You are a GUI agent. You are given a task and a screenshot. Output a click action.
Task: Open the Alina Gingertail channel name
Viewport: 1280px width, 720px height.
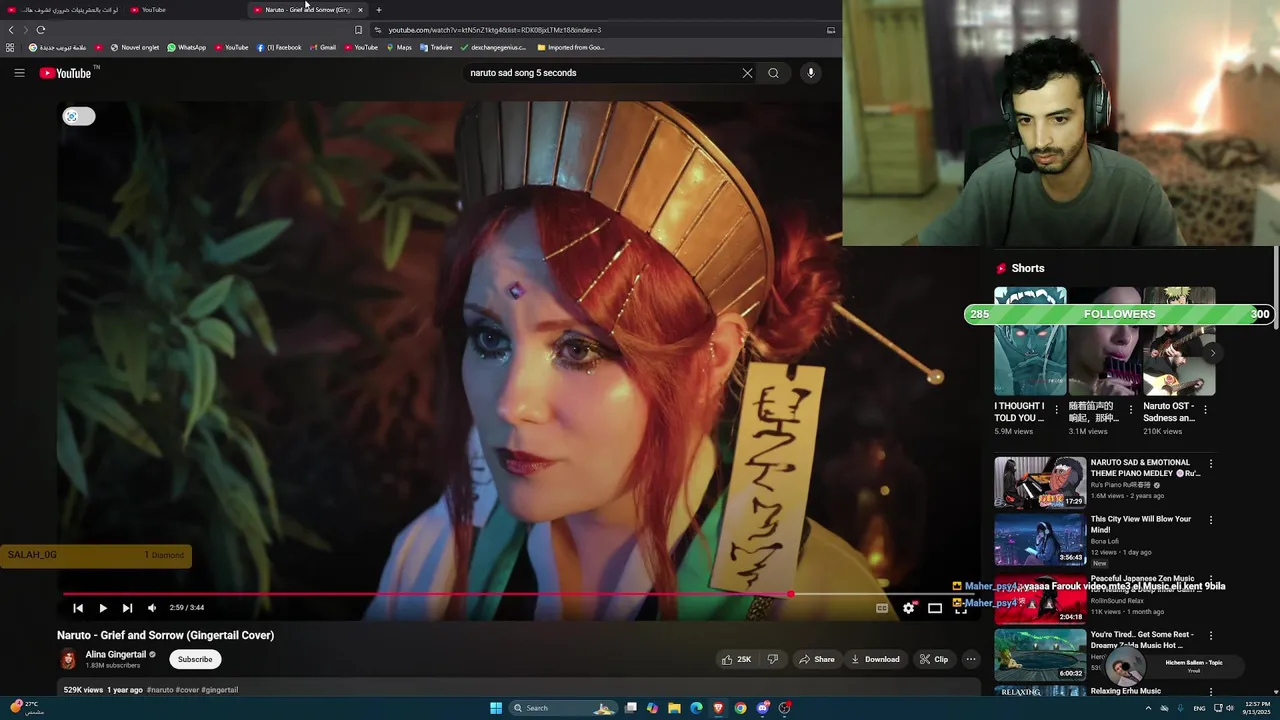[116, 655]
